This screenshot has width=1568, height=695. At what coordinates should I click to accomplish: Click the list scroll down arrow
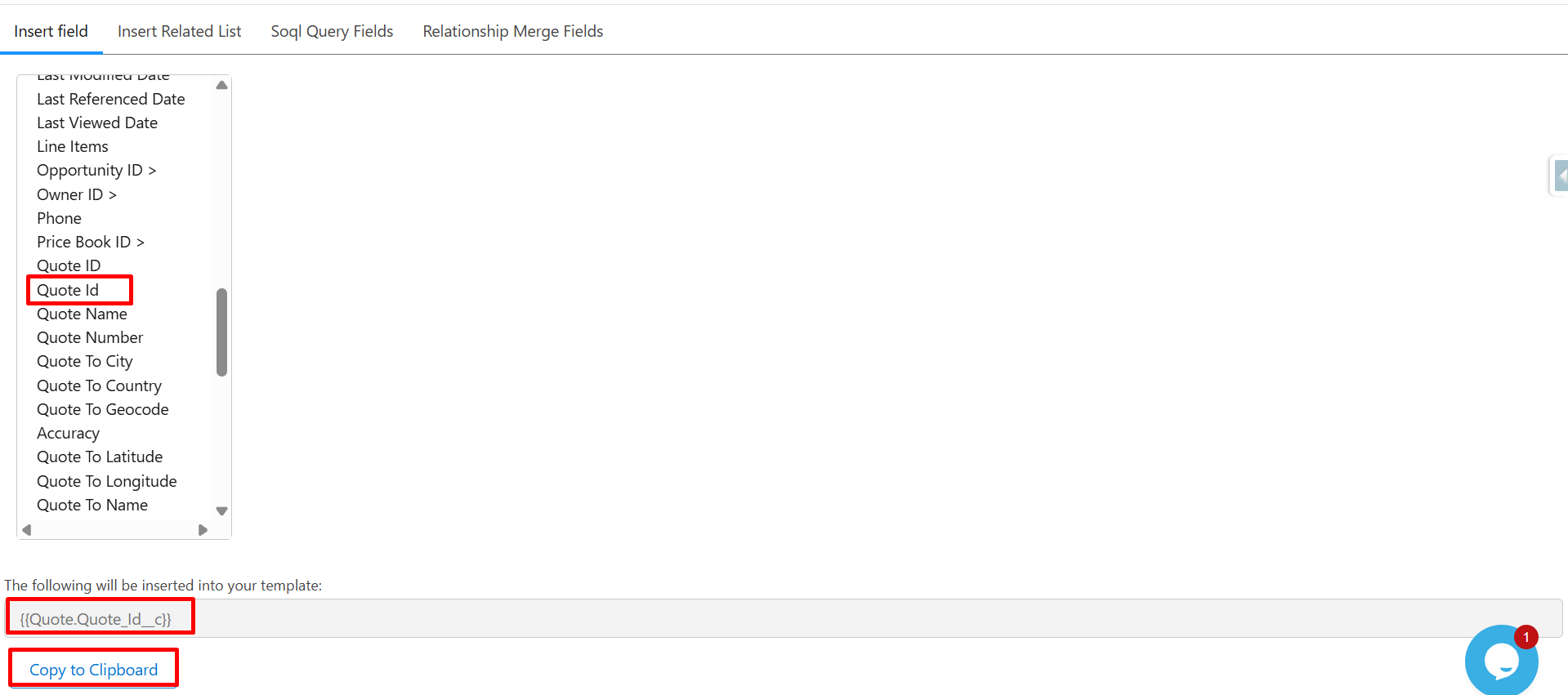[x=221, y=511]
